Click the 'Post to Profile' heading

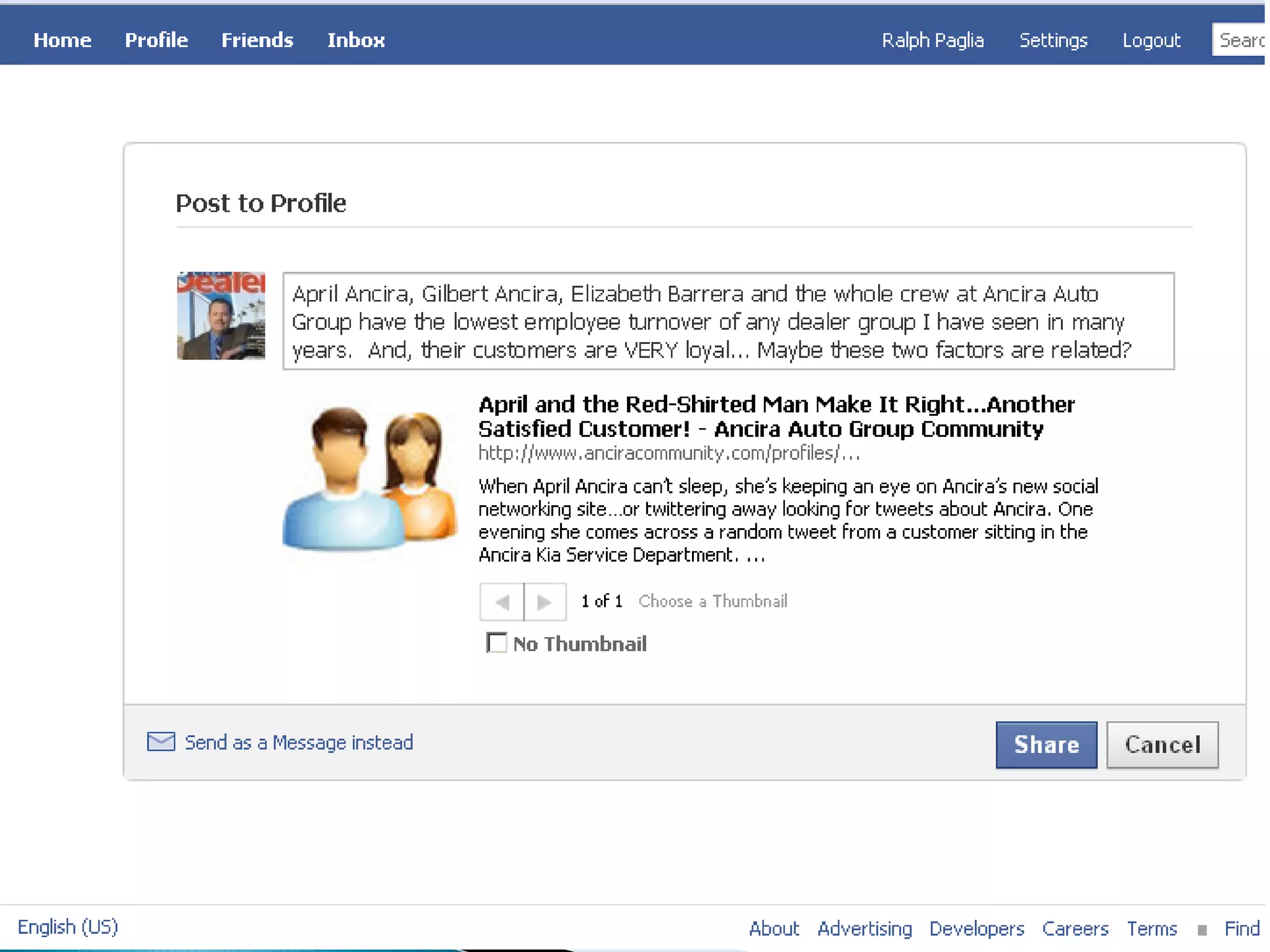tap(261, 203)
